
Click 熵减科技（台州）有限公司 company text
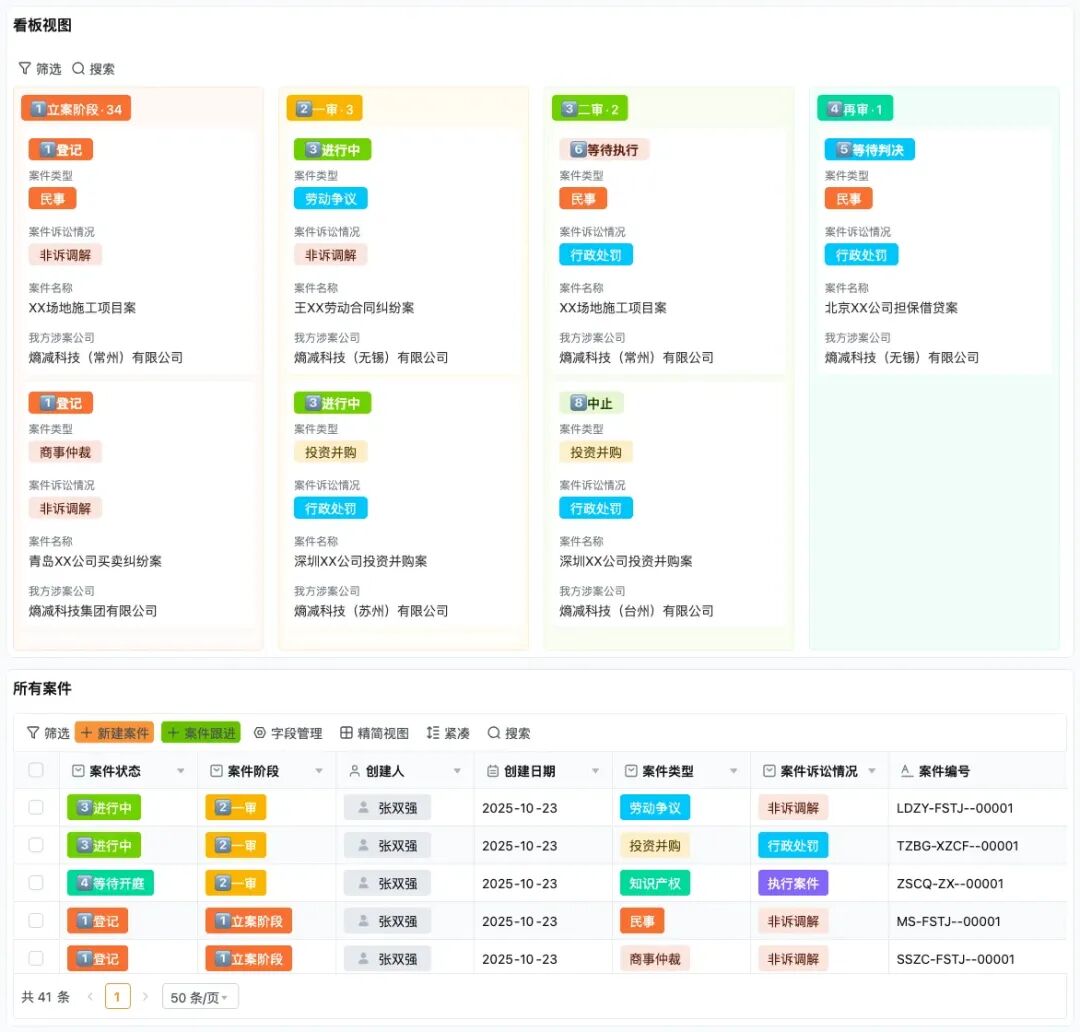click(x=636, y=610)
